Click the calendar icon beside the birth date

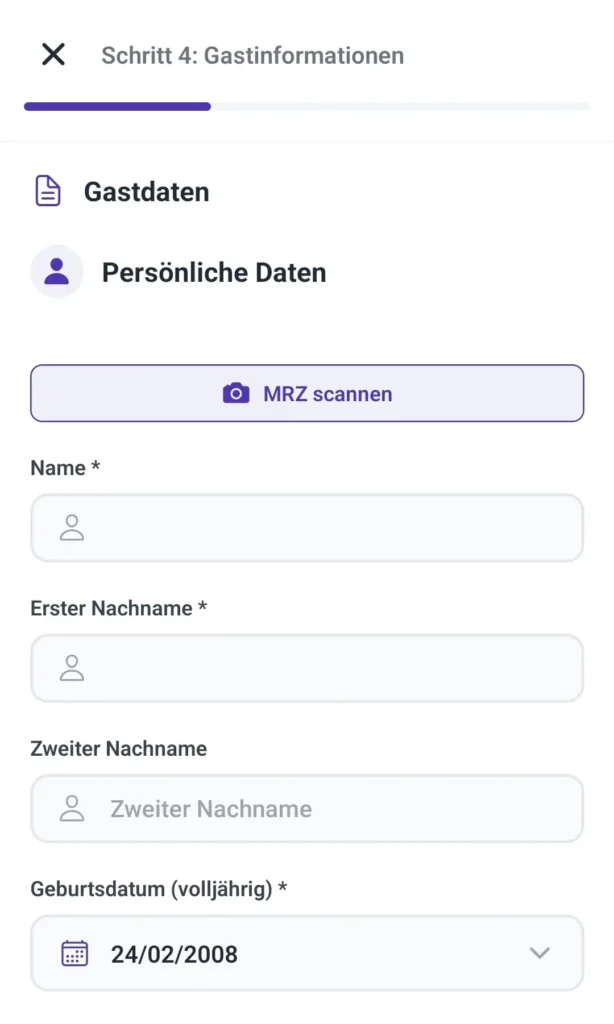[x=71, y=952]
